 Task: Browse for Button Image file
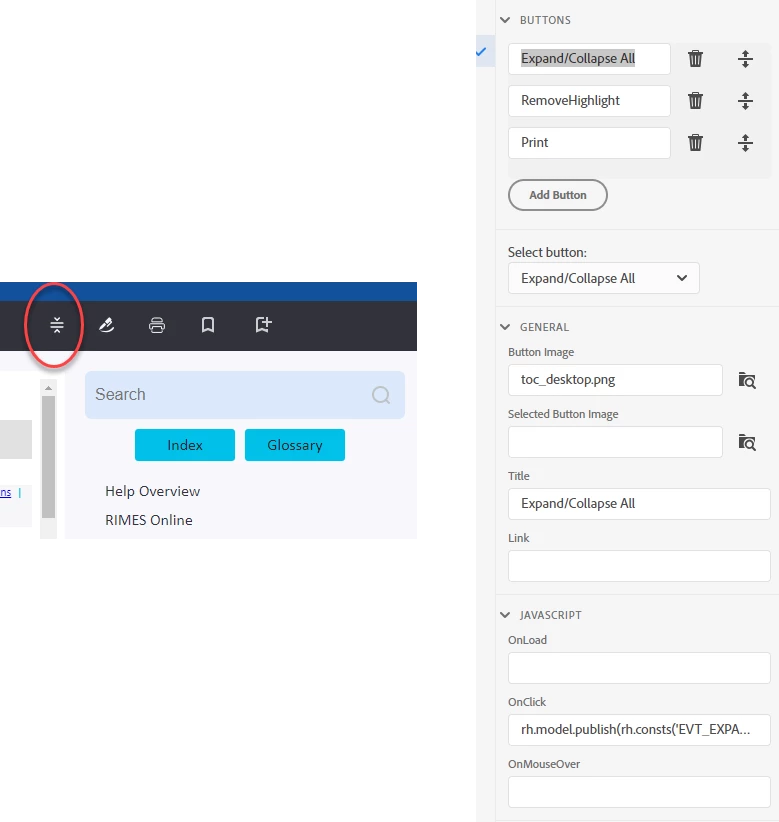click(x=746, y=380)
